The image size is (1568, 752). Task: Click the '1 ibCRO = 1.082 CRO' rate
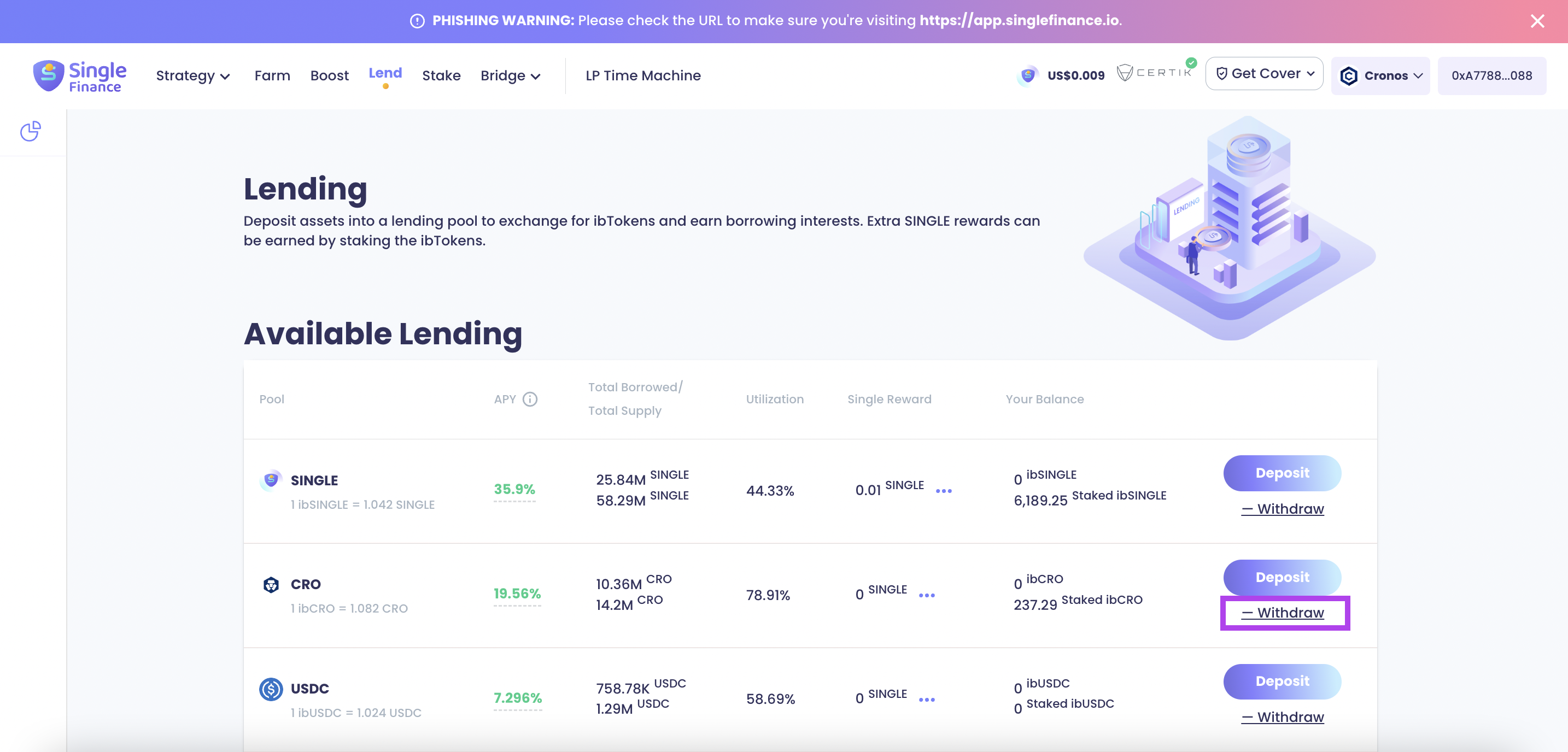pos(349,608)
